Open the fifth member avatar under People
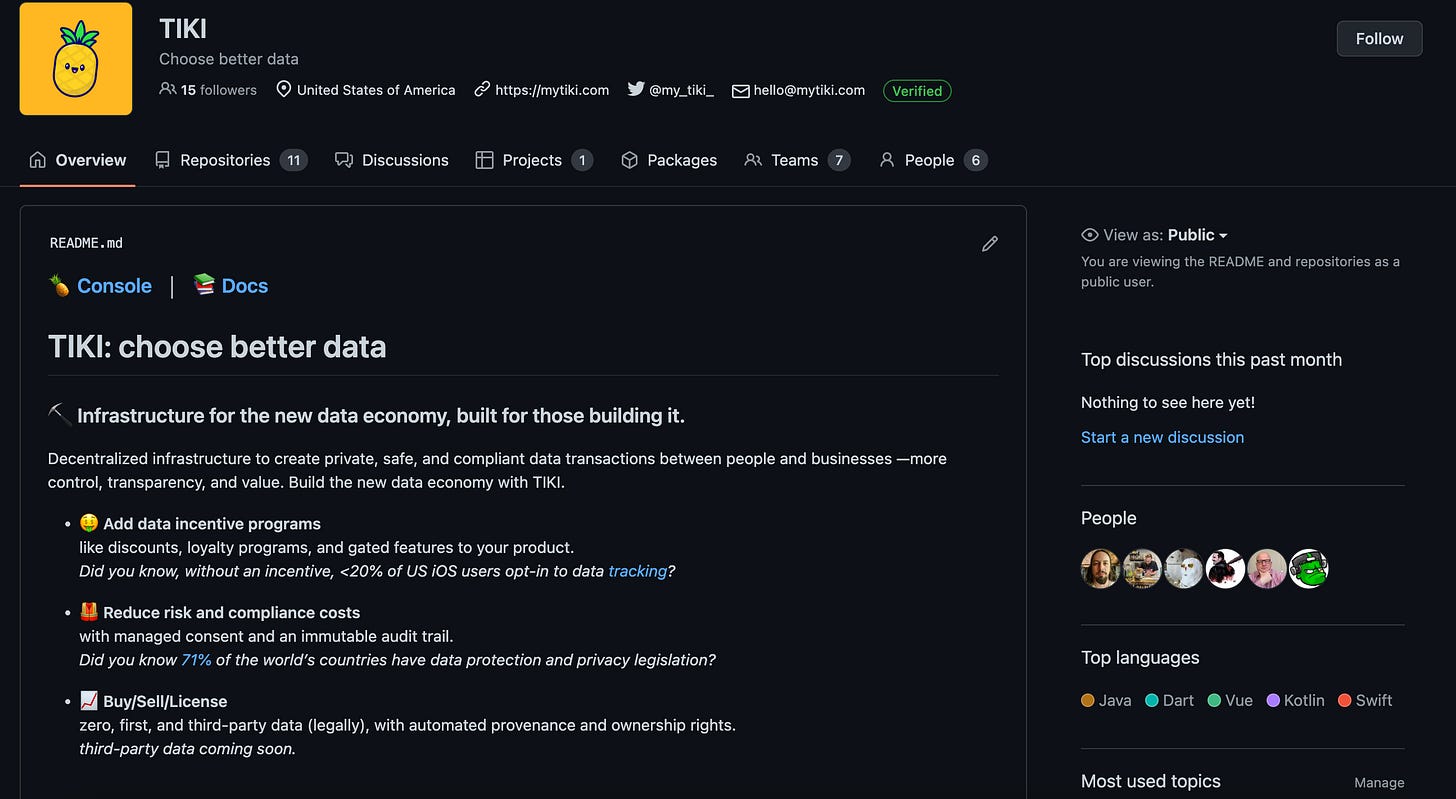Image resolution: width=1456 pixels, height=799 pixels. tap(1267, 569)
